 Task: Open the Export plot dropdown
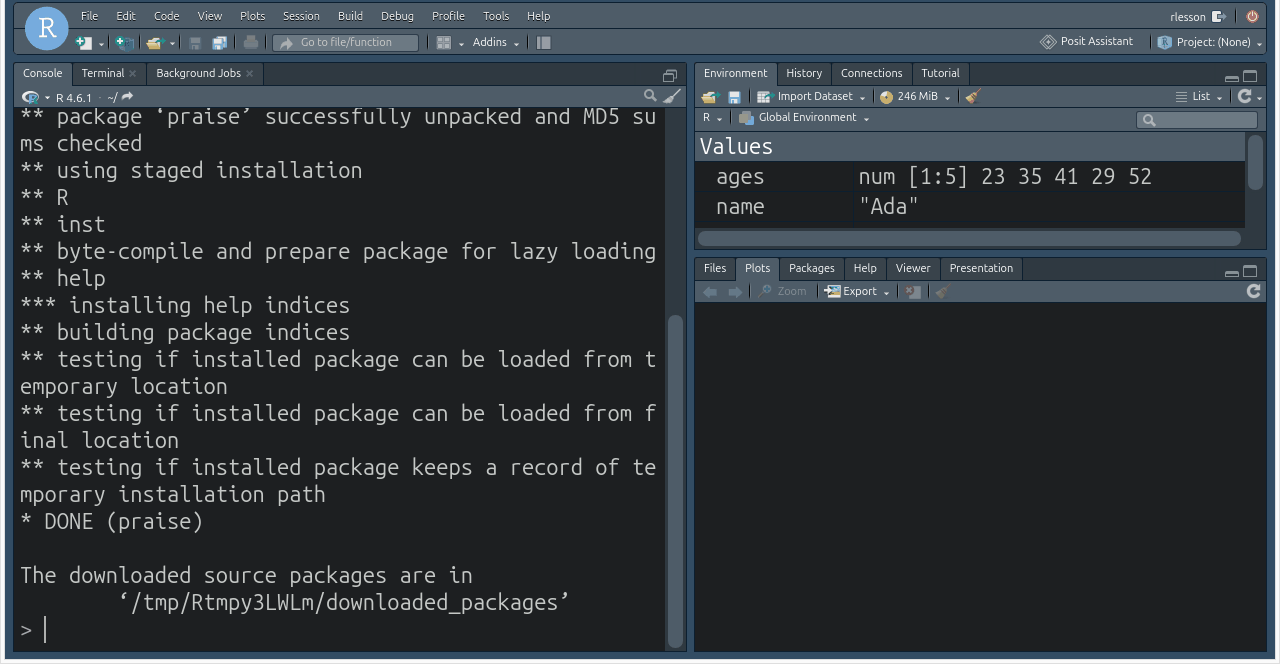[x=857, y=292]
